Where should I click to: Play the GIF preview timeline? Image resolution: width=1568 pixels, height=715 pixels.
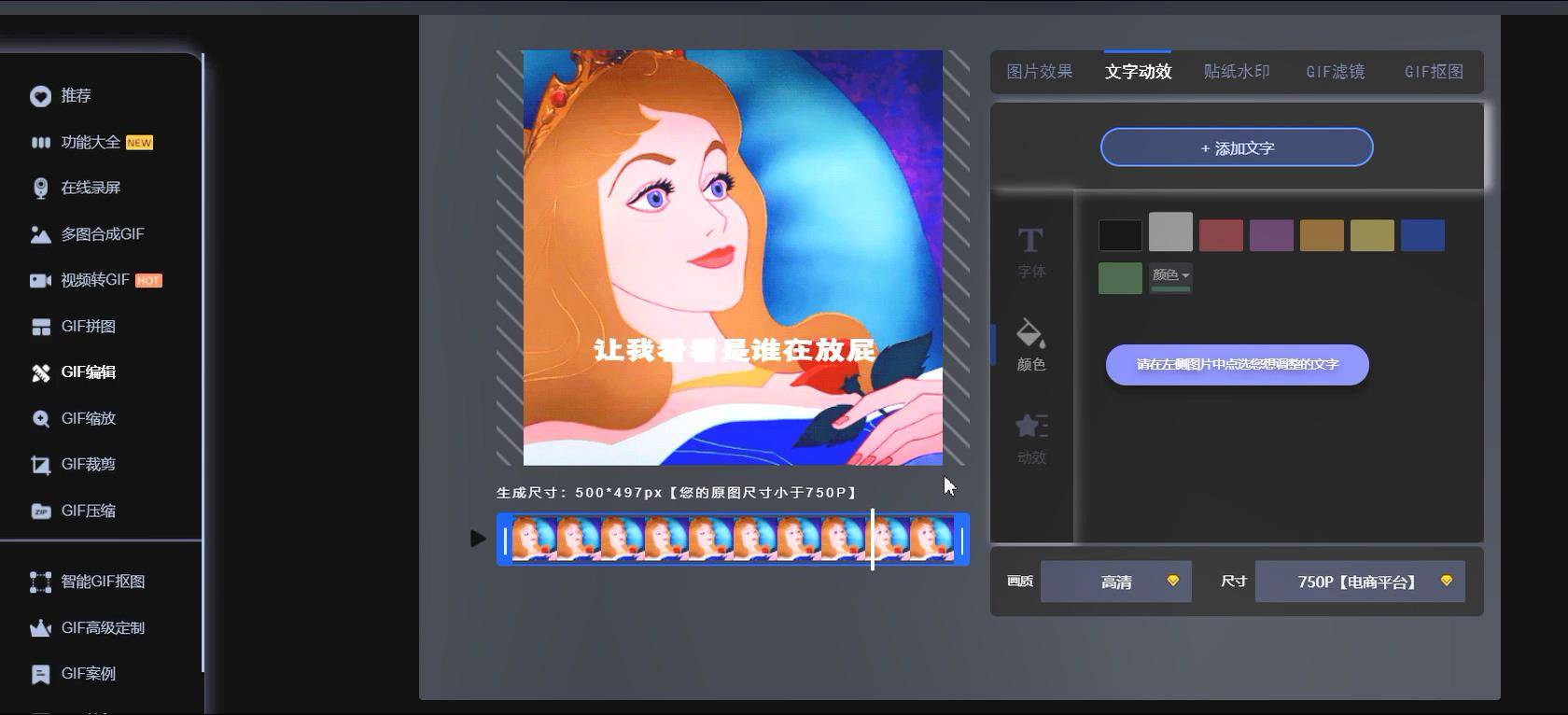[x=478, y=539]
